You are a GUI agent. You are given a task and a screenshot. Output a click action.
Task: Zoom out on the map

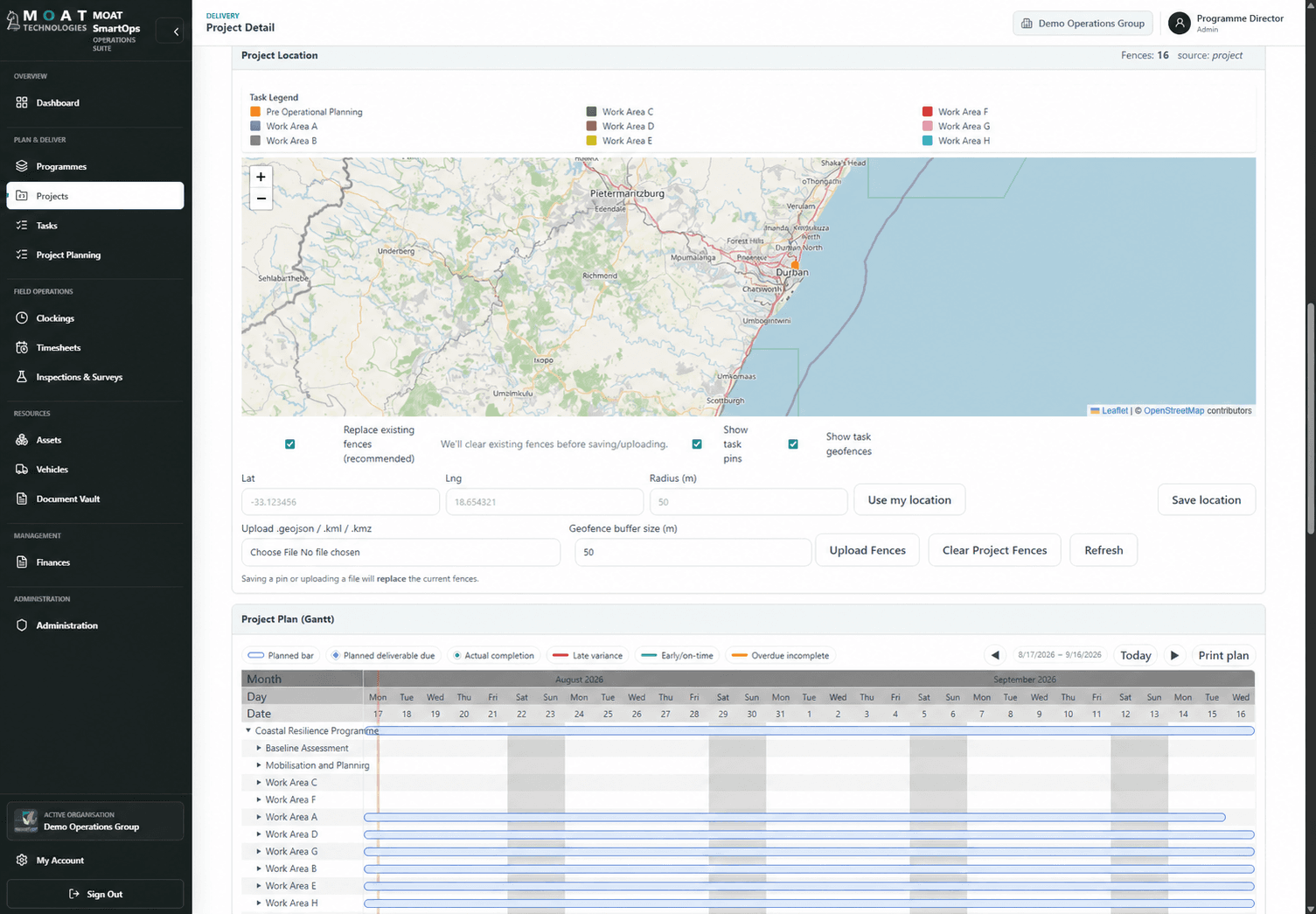[x=261, y=199]
